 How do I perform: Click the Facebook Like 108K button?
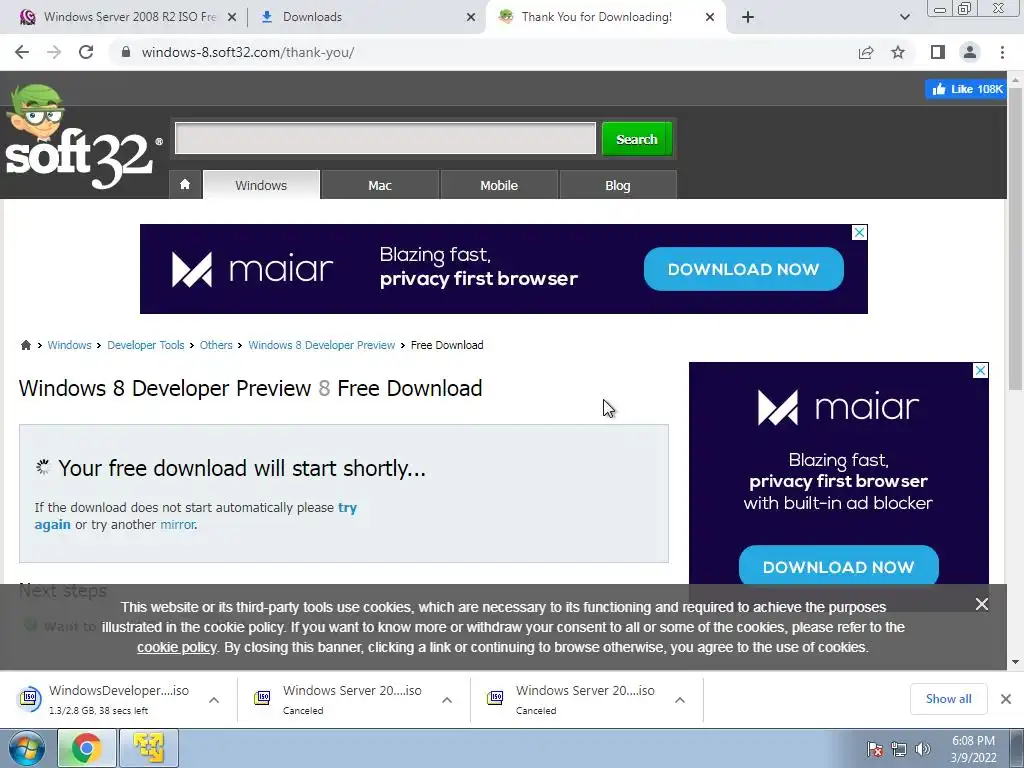click(x=966, y=89)
